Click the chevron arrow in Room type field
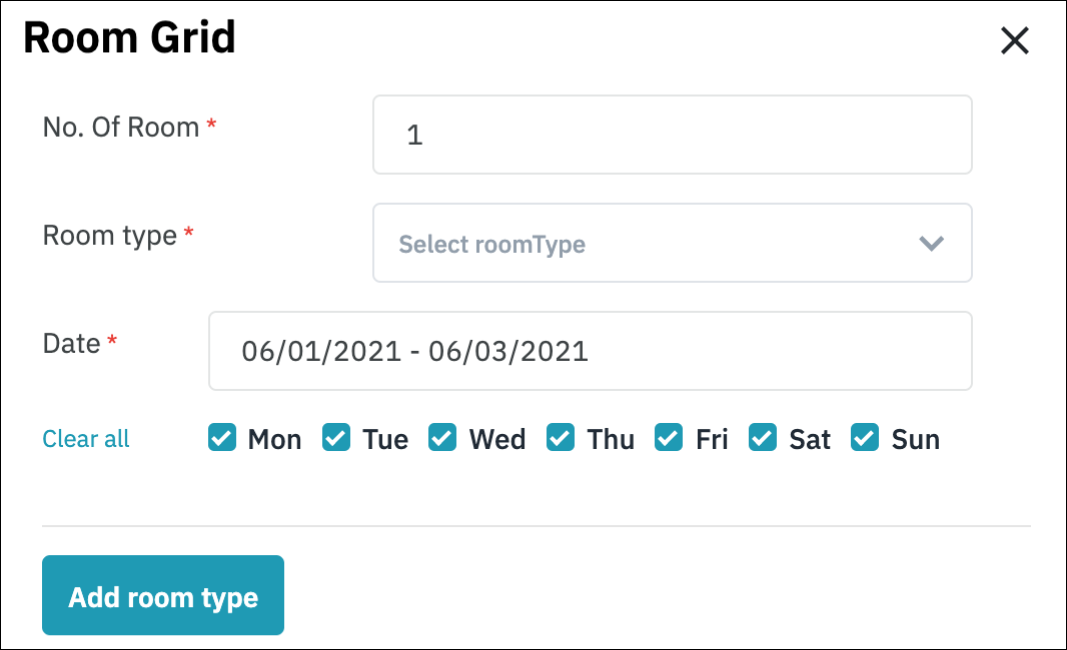 931,244
